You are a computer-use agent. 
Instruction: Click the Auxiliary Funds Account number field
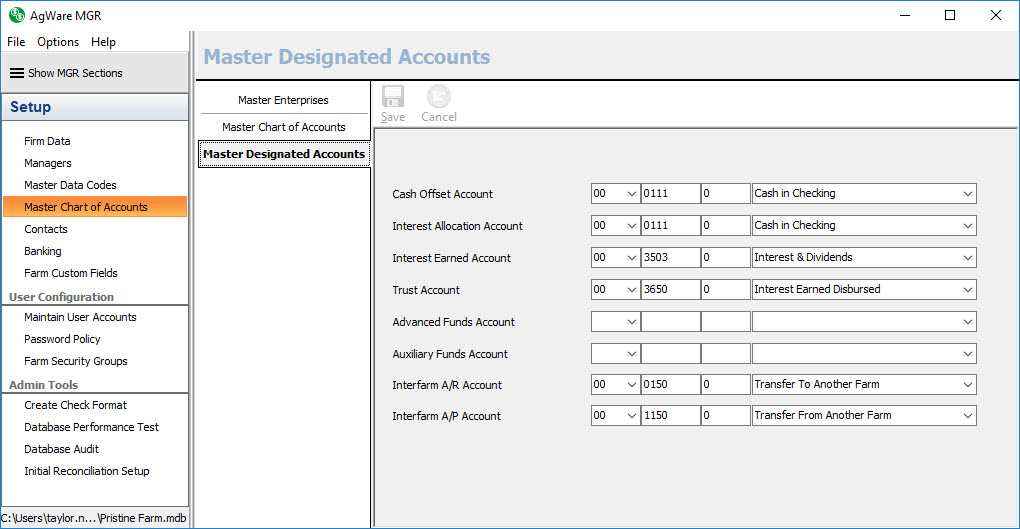[x=669, y=354]
